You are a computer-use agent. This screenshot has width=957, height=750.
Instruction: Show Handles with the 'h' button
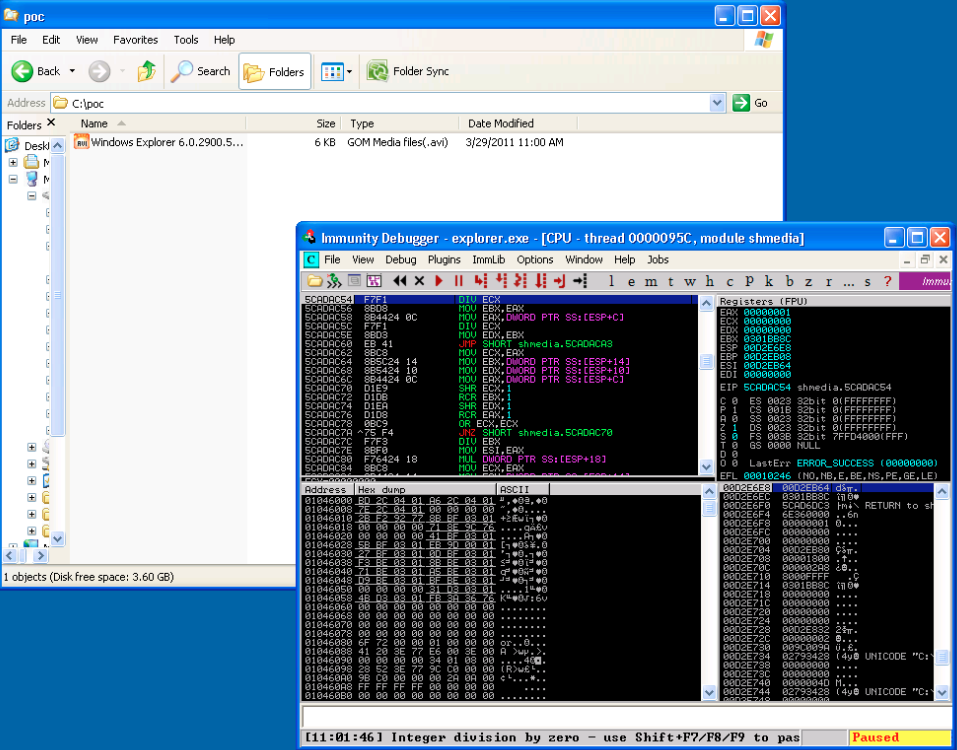(710, 281)
